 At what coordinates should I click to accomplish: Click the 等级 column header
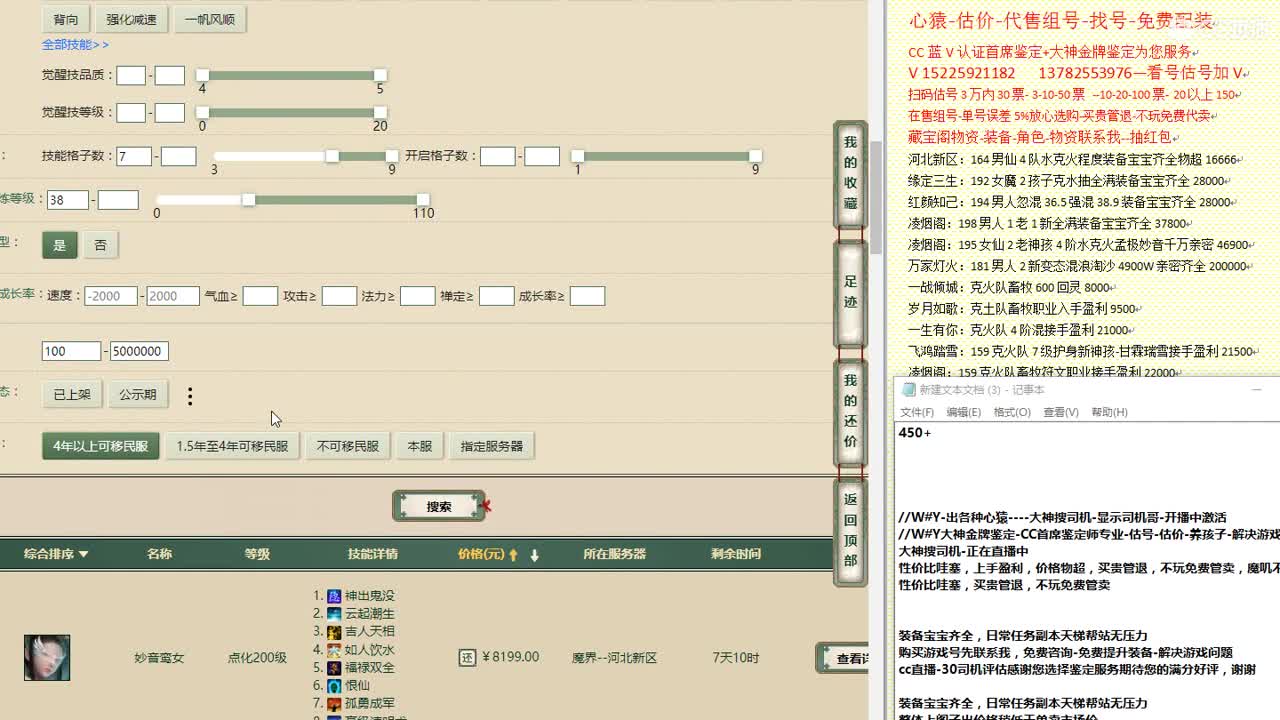[257, 554]
